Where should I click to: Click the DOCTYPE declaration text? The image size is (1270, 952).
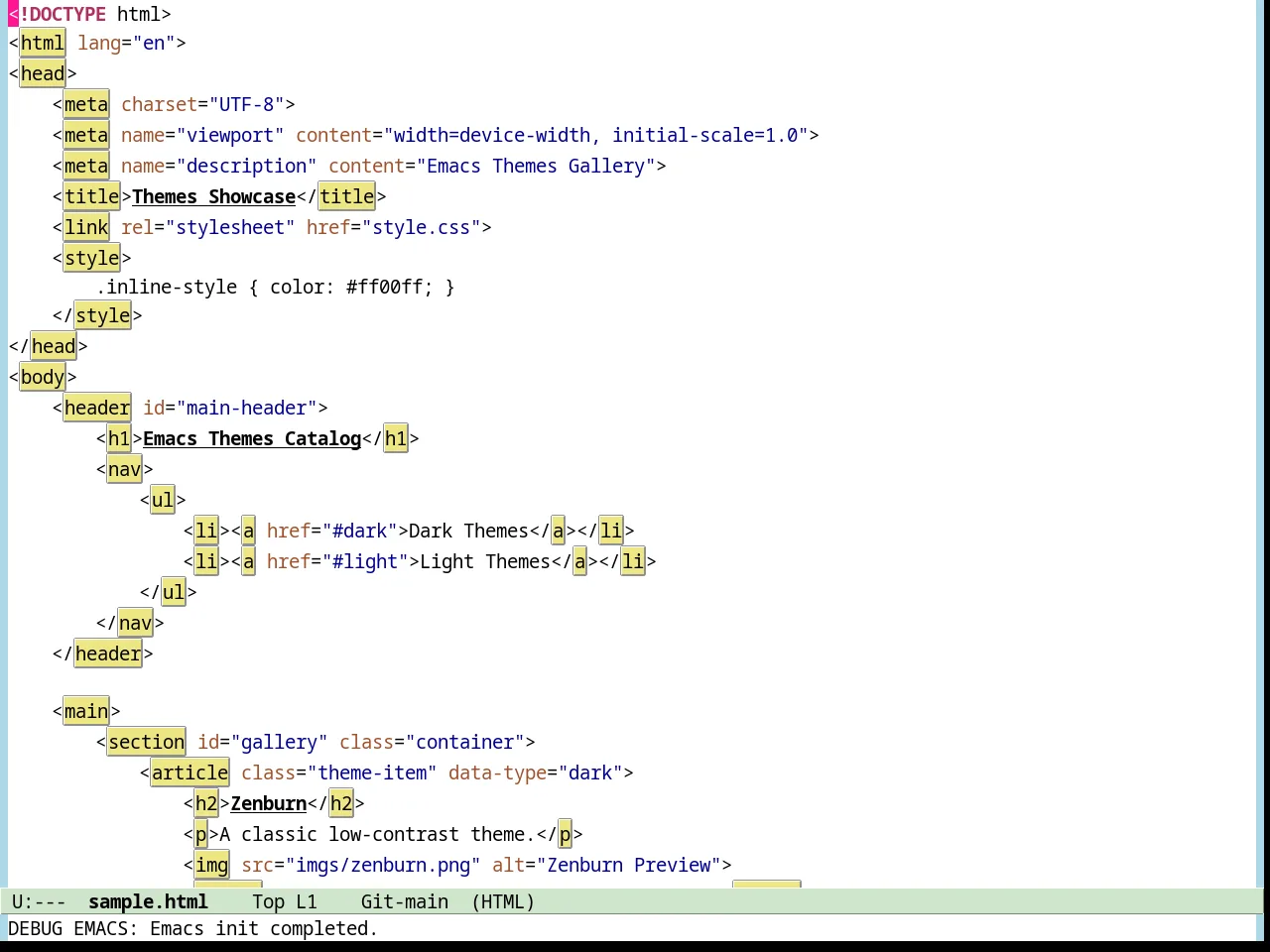pyautogui.click(x=89, y=14)
